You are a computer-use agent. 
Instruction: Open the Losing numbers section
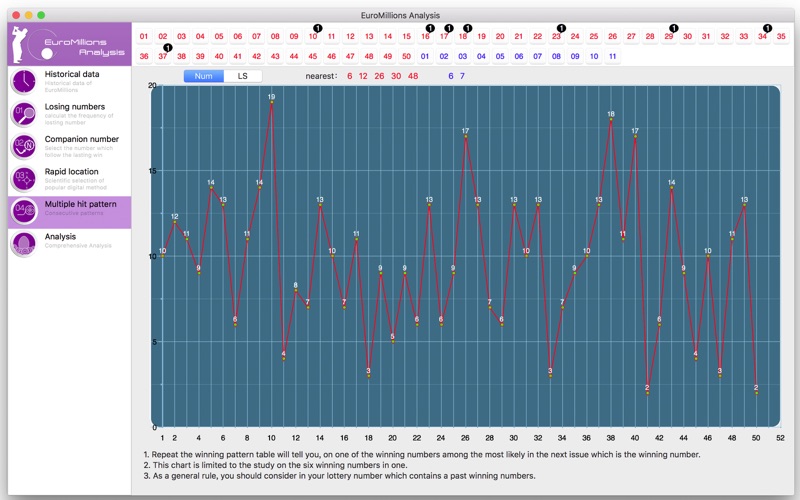pyautogui.click(x=69, y=114)
